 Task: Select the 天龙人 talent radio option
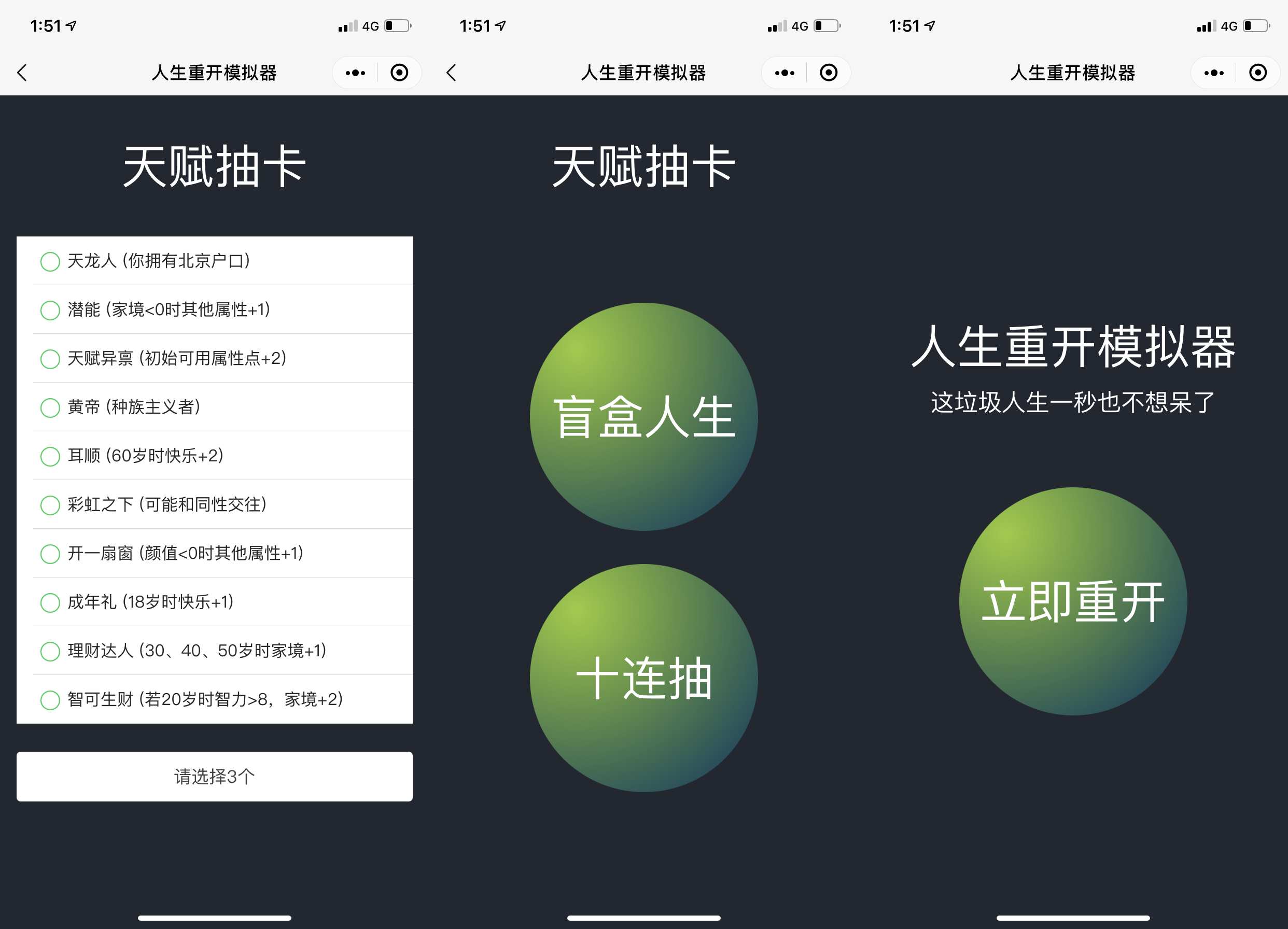[50, 261]
